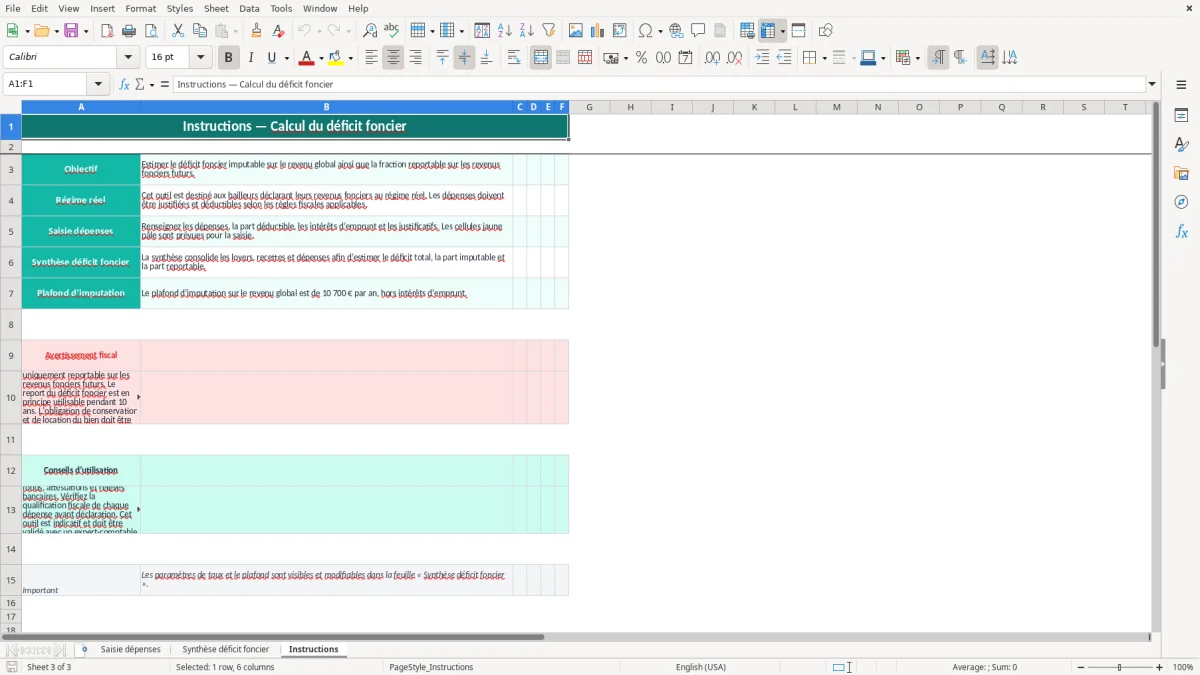The height and width of the screenshot is (675, 1200).
Task: Open the Data menu
Action: coord(249,8)
